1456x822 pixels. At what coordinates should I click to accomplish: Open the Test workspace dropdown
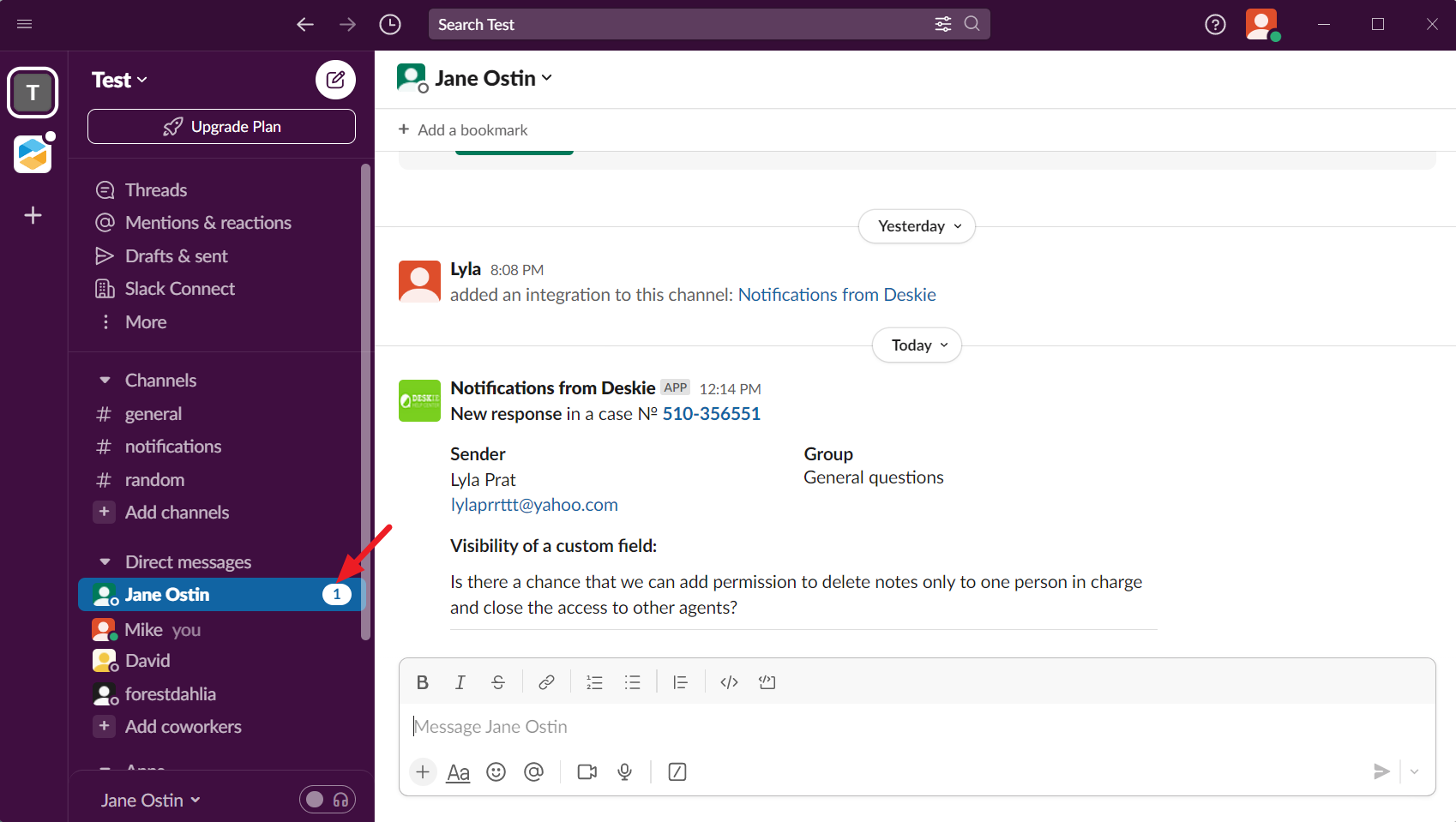[120, 80]
